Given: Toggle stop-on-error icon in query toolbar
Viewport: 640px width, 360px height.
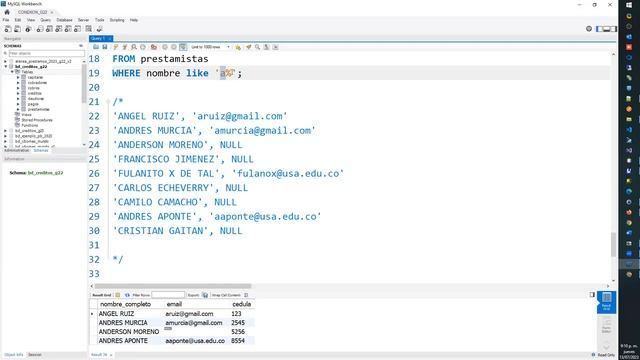Looking at the screenshot, I should click(x=154, y=47).
